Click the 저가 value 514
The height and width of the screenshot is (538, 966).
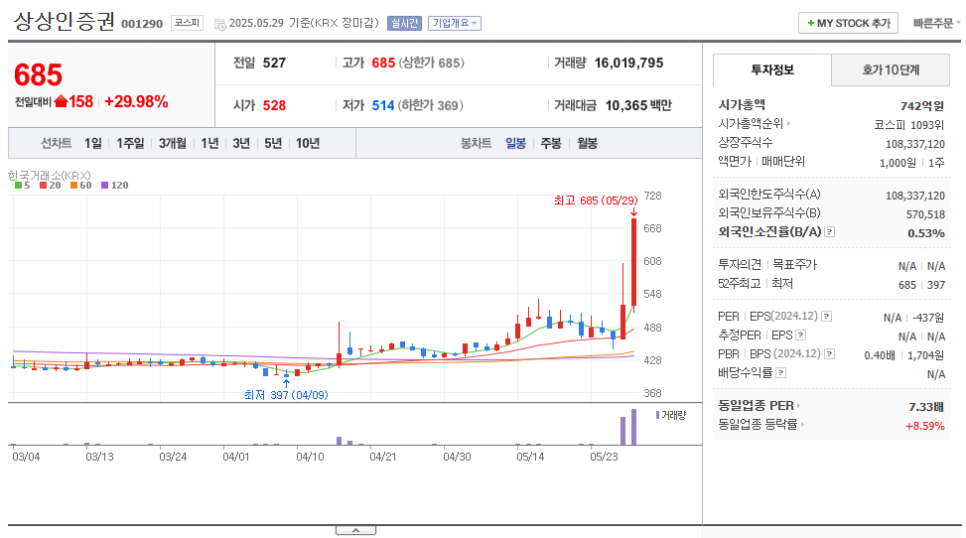point(383,105)
